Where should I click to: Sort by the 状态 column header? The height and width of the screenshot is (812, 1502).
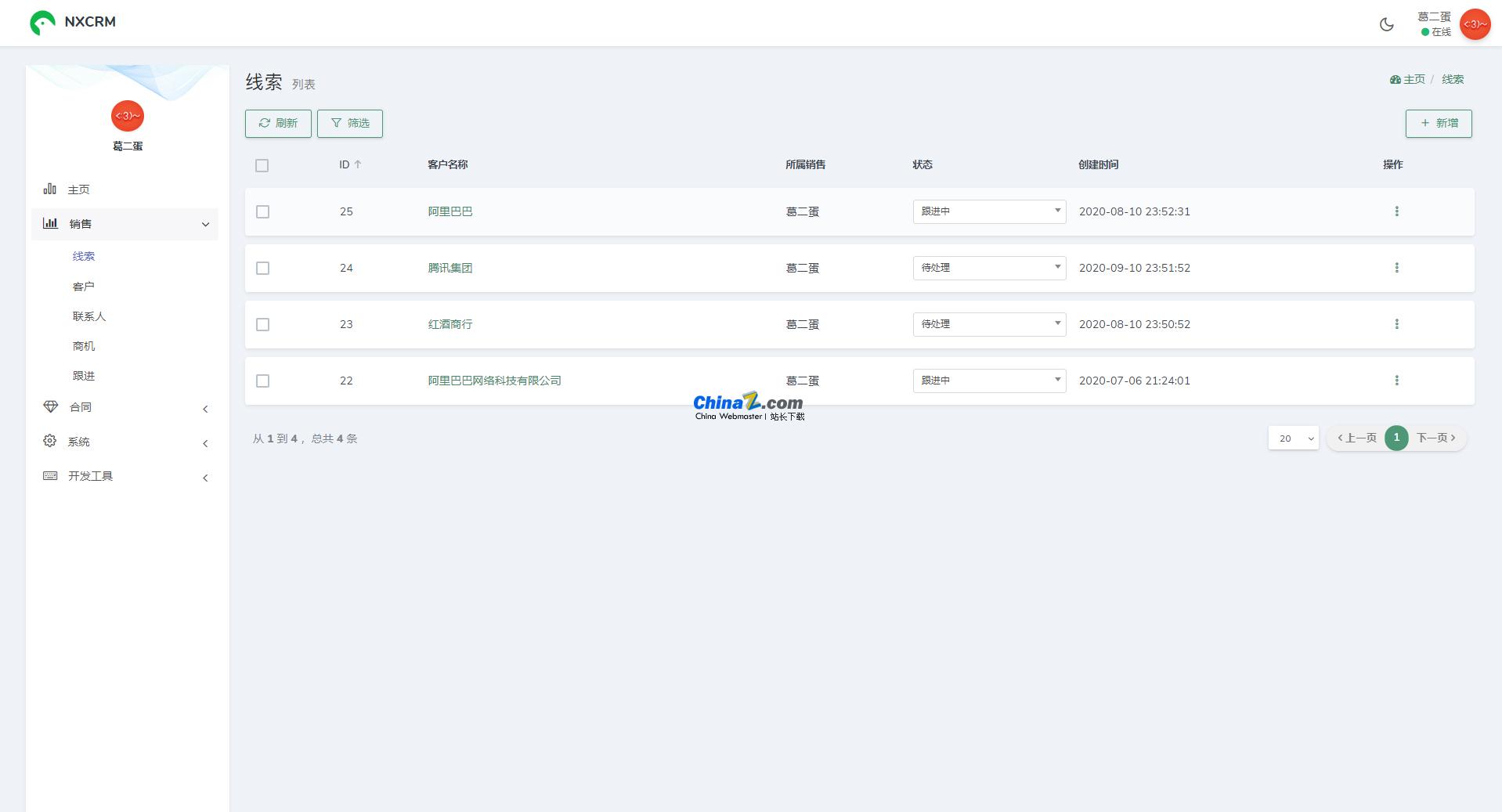click(923, 164)
